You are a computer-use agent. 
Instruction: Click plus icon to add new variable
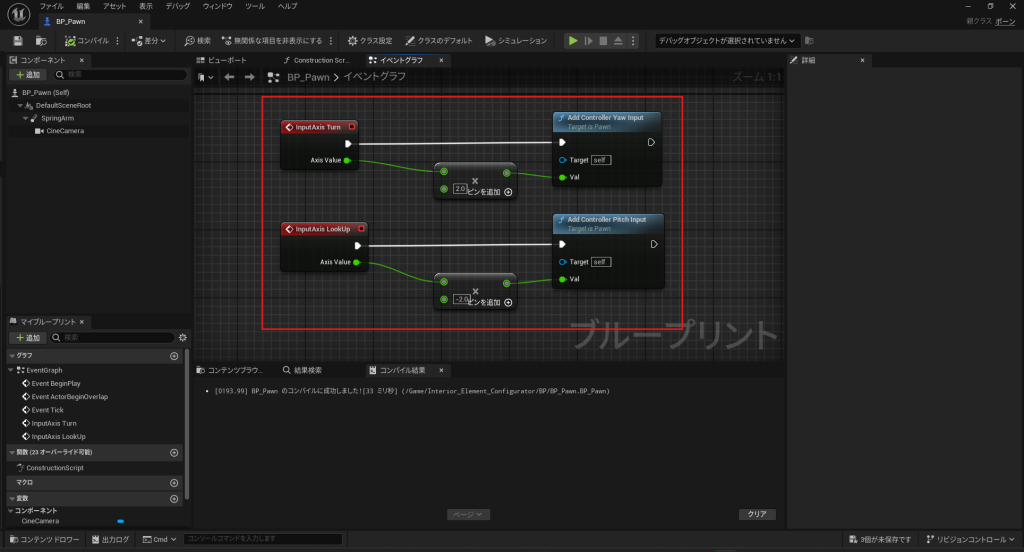[174, 498]
